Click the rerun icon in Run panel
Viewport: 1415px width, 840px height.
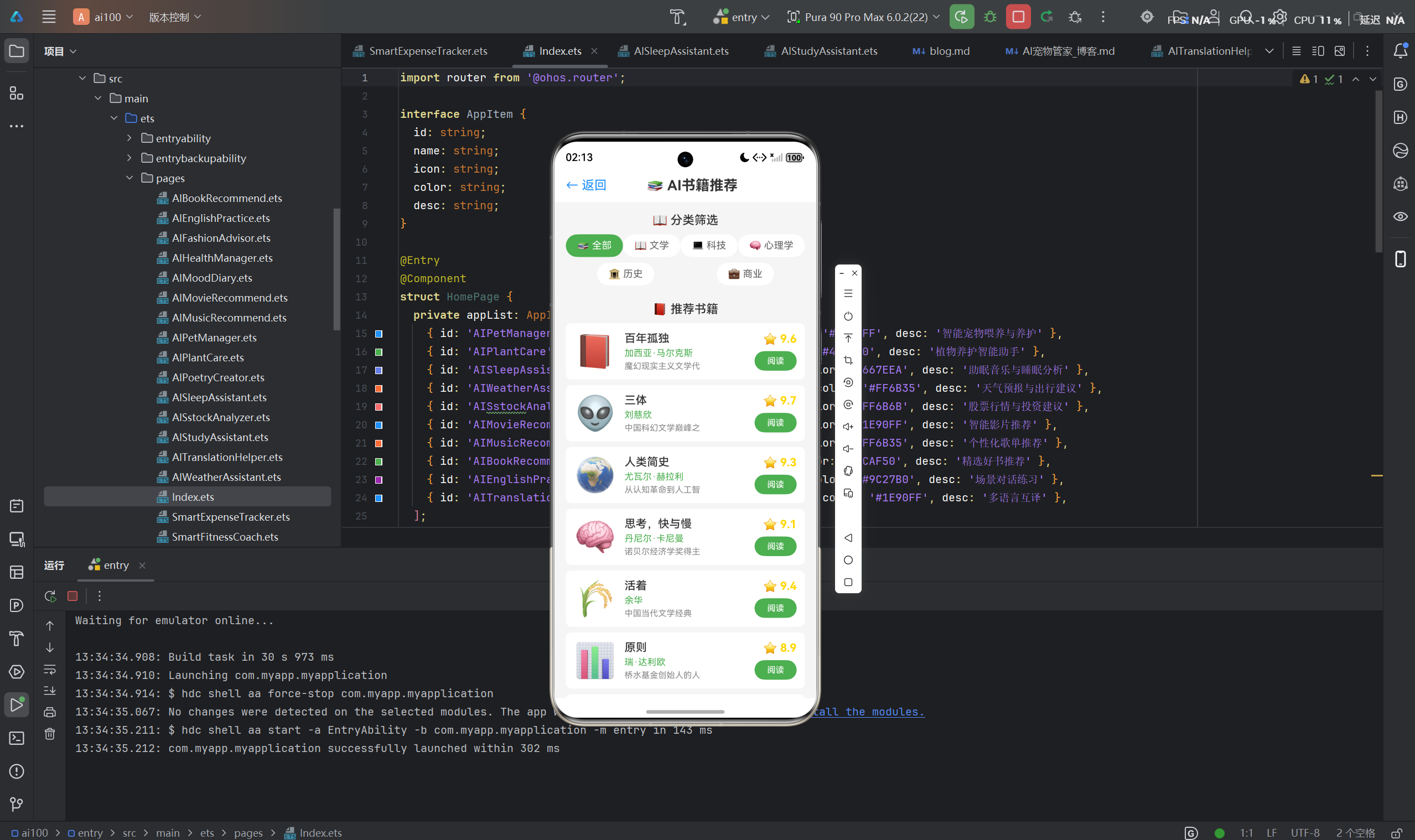click(50, 596)
